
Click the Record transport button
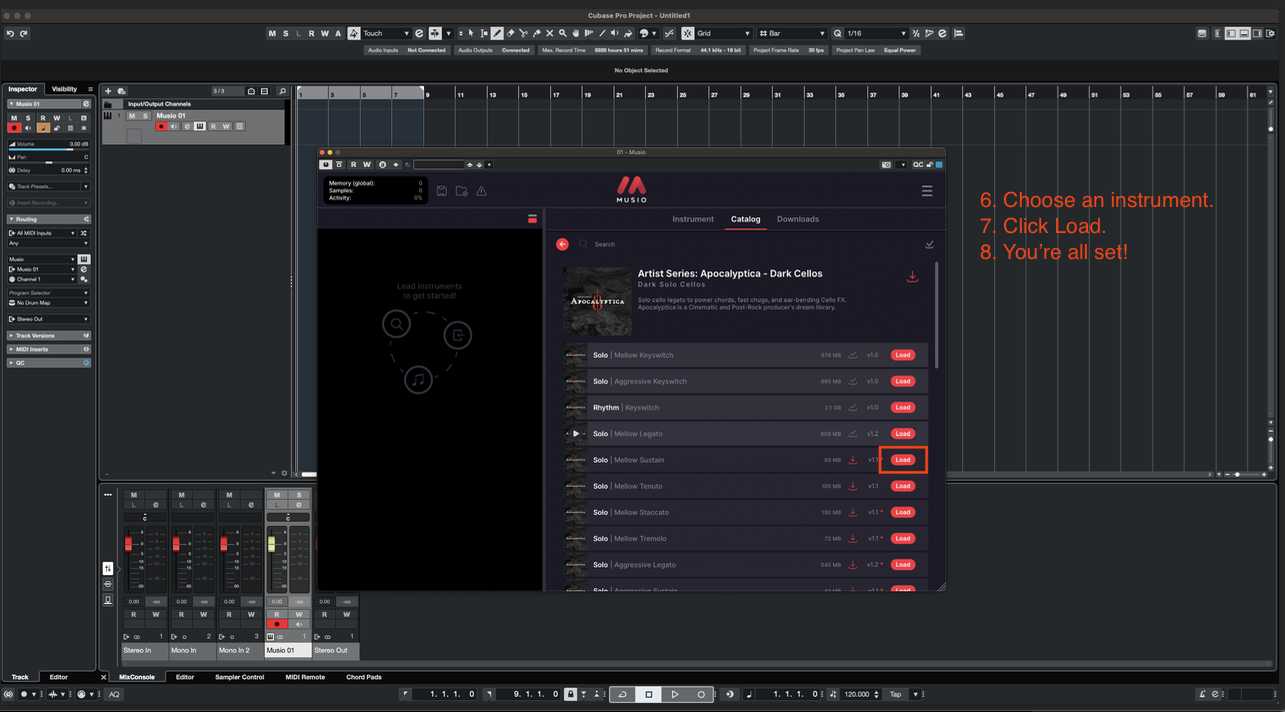pyautogui.click(x=701, y=694)
